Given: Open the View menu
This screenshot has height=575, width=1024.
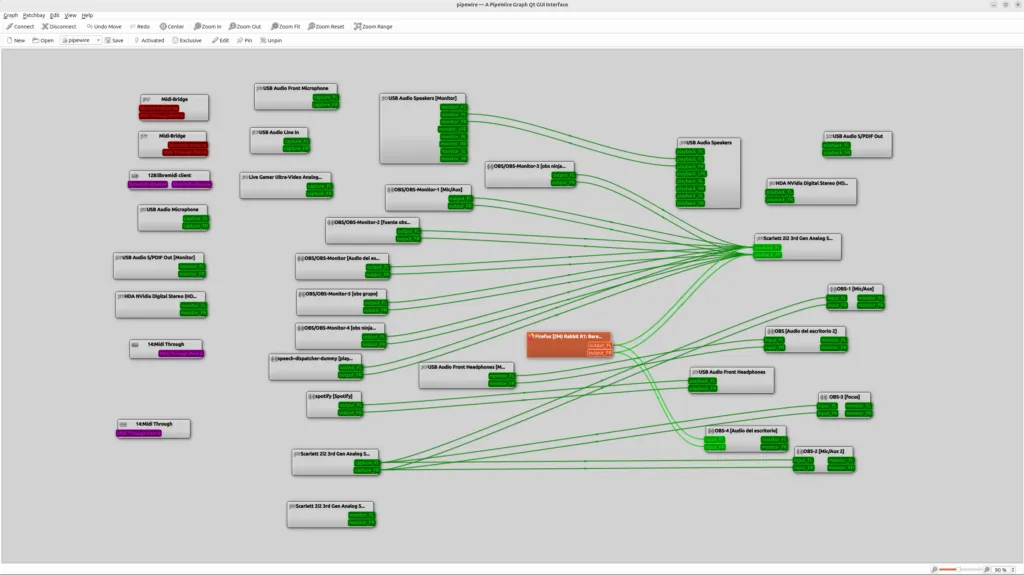Looking at the screenshot, I should [x=70, y=15].
